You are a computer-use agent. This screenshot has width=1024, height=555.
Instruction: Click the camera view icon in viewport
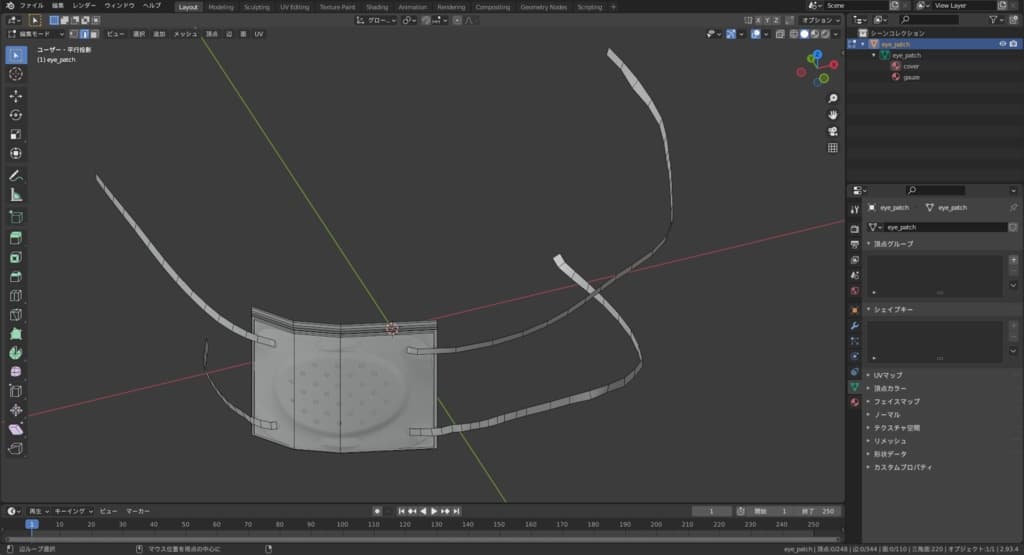point(832,131)
